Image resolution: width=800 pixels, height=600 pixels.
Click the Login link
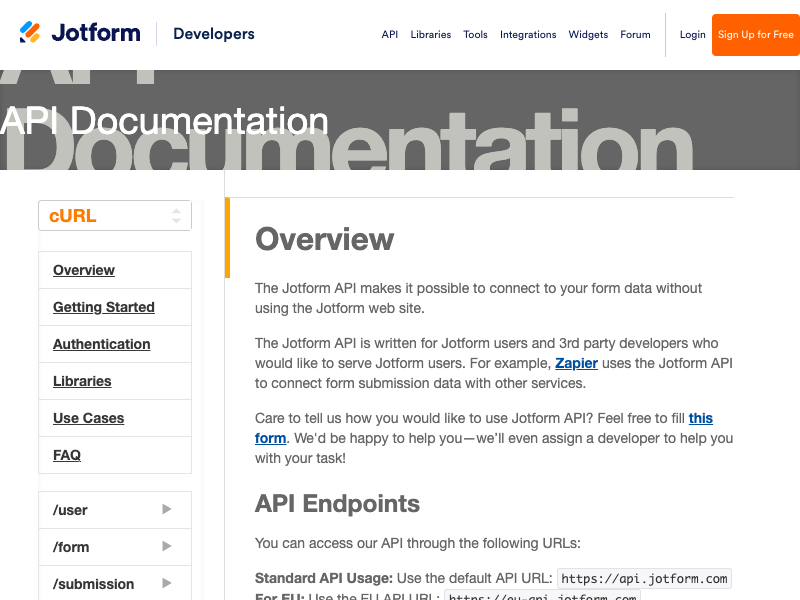692,35
